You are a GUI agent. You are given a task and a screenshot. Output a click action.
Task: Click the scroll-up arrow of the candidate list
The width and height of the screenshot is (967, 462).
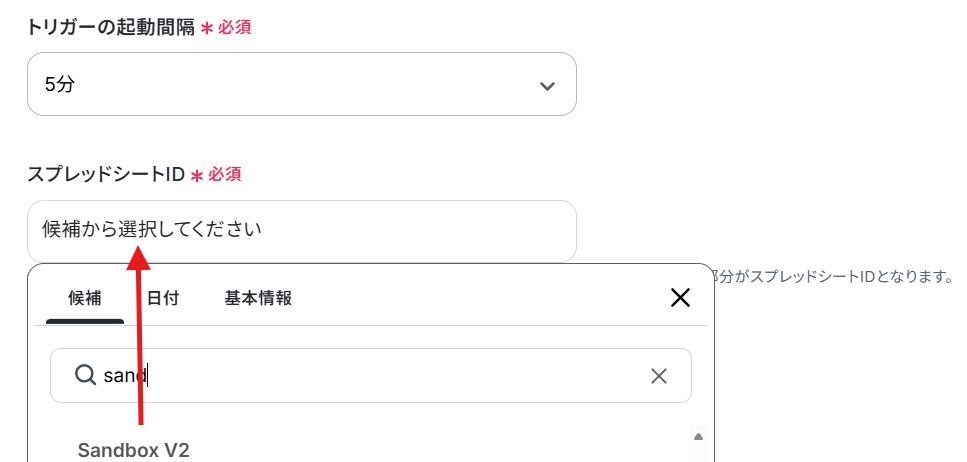[x=698, y=437]
